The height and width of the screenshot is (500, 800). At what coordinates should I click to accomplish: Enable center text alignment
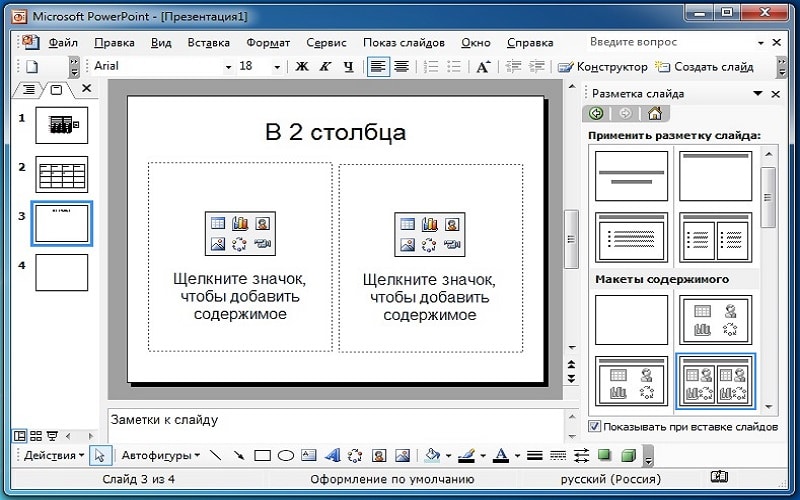pos(402,67)
